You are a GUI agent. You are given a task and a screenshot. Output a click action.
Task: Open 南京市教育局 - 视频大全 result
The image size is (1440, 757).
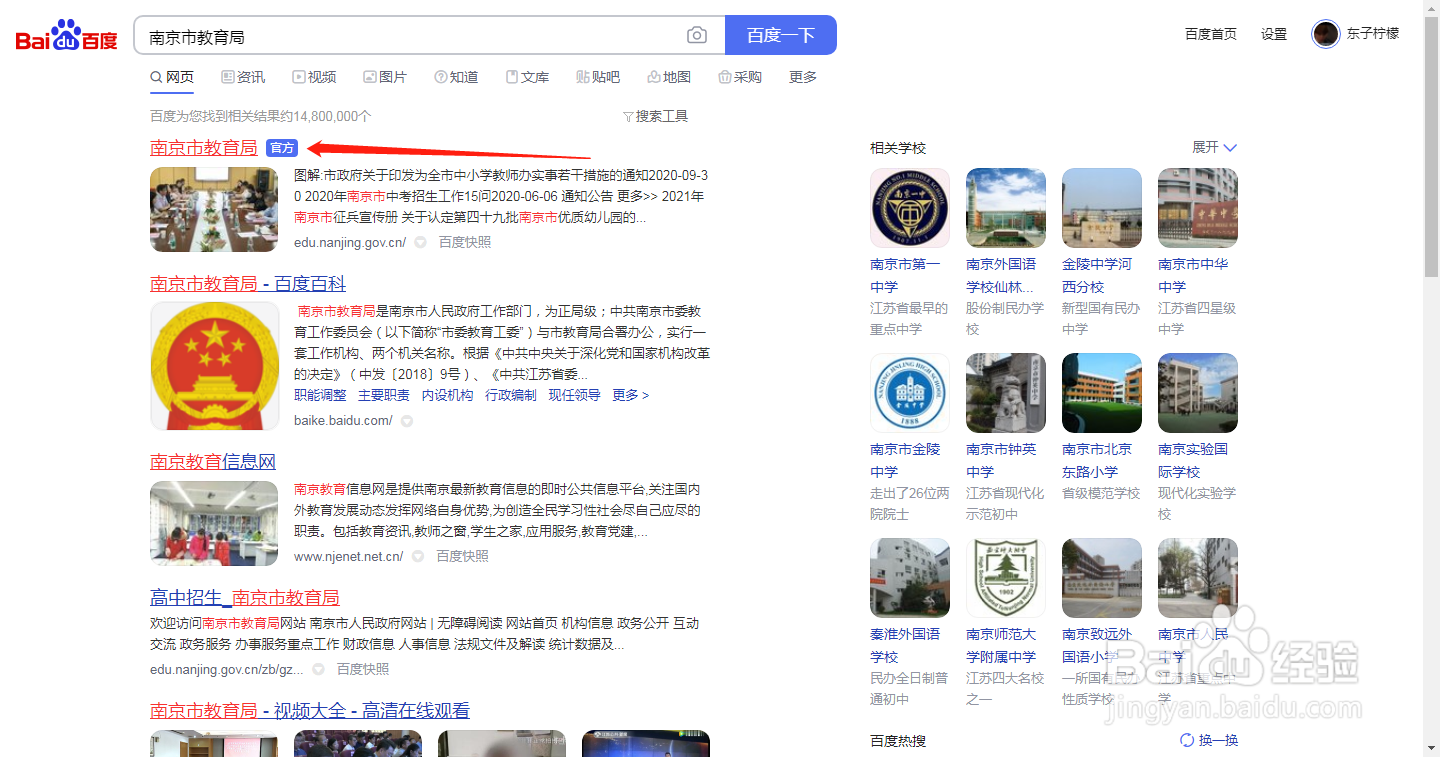[x=310, y=711]
